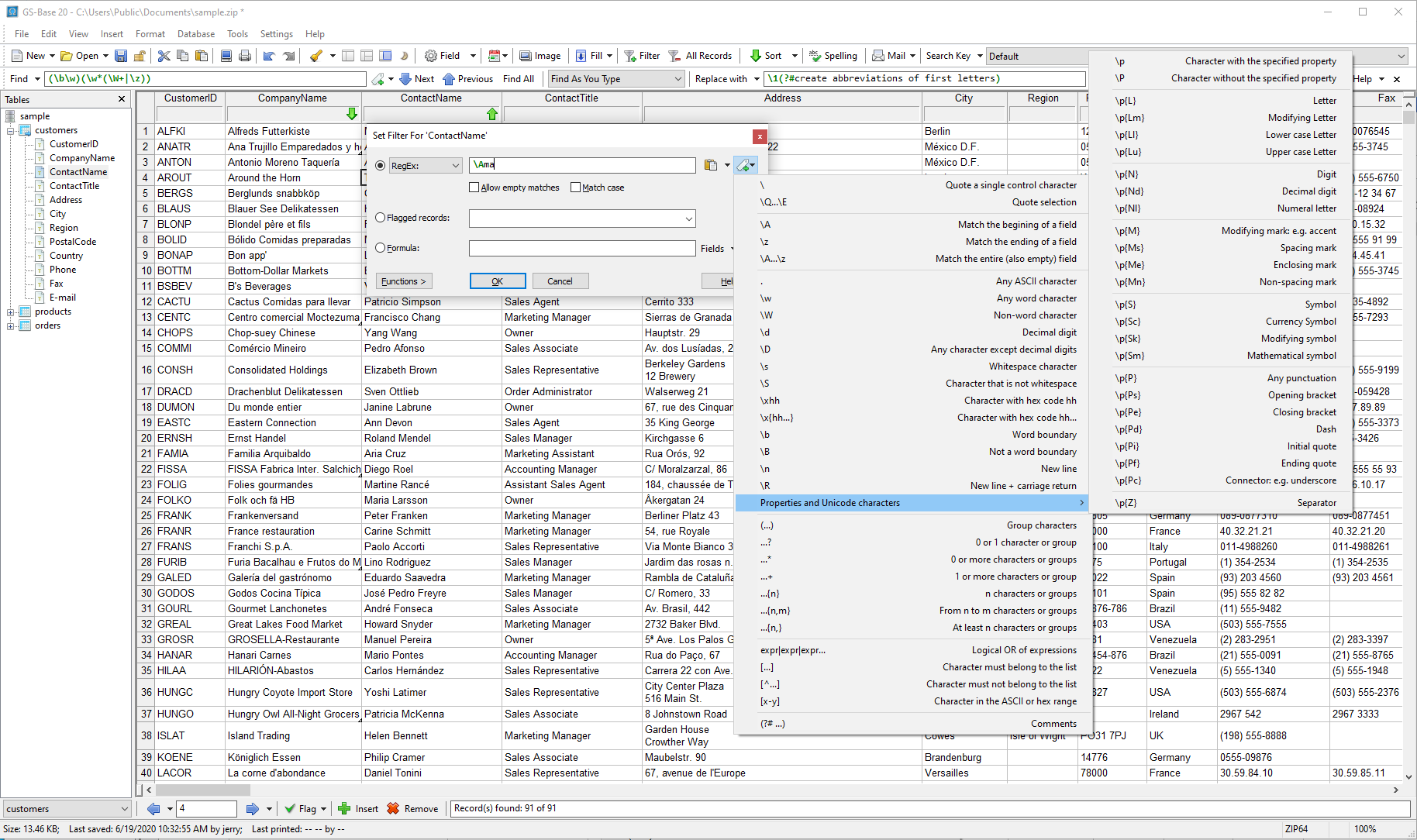Click the calendar icon in toolbar
Viewport: 1417px width, 840px height.
pos(494,56)
